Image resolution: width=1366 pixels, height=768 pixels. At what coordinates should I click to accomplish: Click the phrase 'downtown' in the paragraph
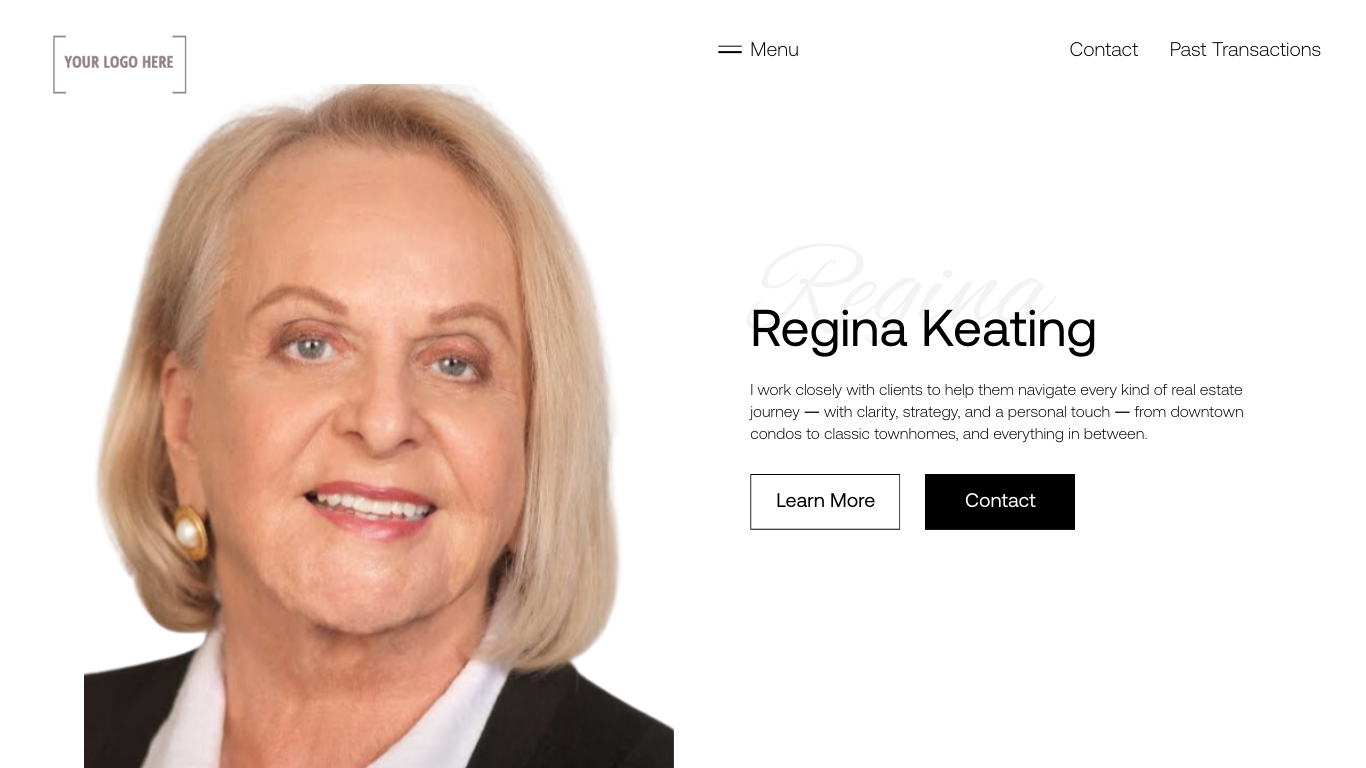[1207, 412]
